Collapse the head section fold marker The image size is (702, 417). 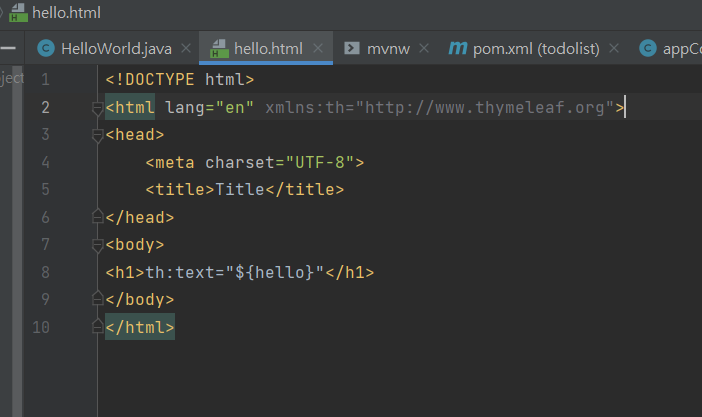(x=97, y=134)
